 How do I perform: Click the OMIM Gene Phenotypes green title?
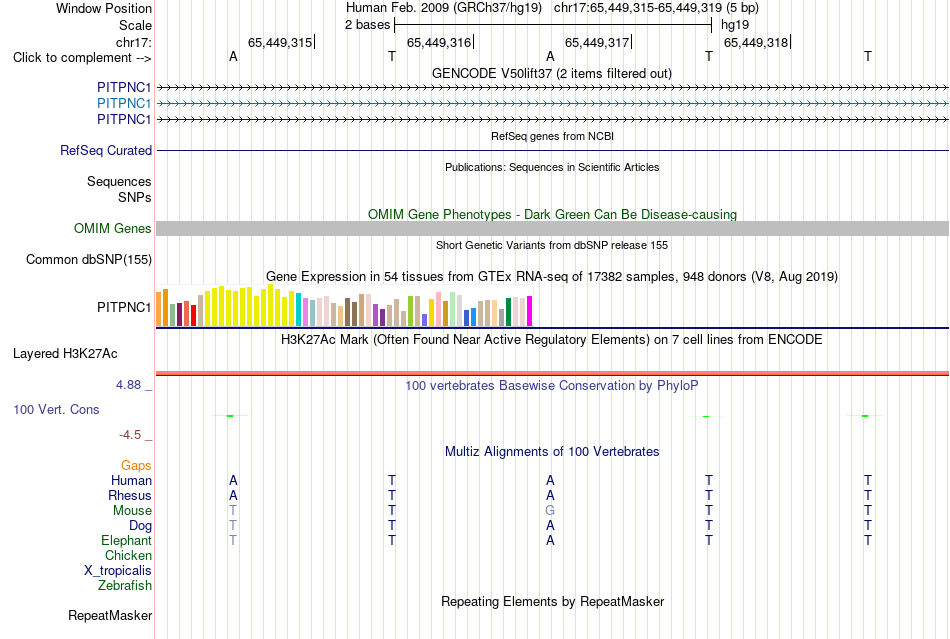552,214
